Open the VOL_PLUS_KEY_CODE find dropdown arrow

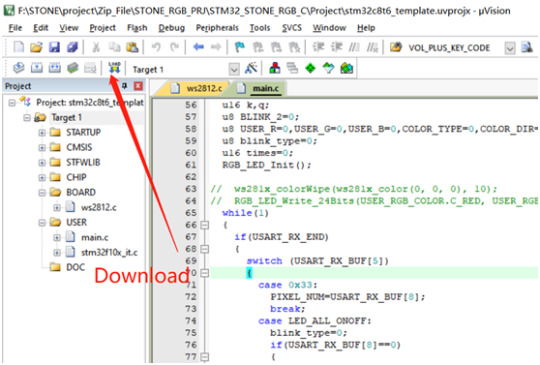[x=510, y=48]
